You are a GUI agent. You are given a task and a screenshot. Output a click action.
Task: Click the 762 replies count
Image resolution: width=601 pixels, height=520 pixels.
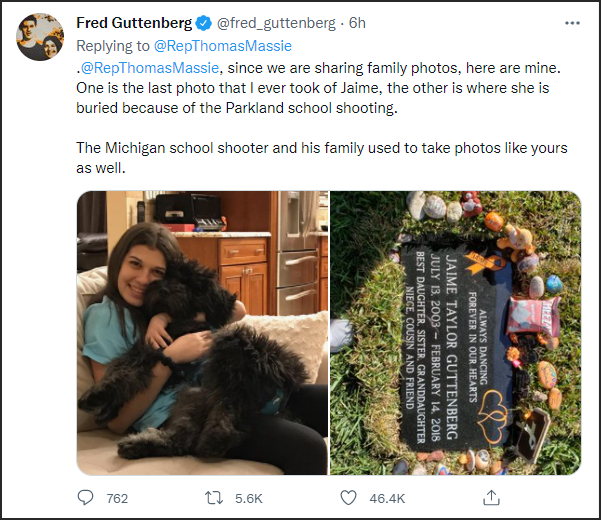point(117,498)
